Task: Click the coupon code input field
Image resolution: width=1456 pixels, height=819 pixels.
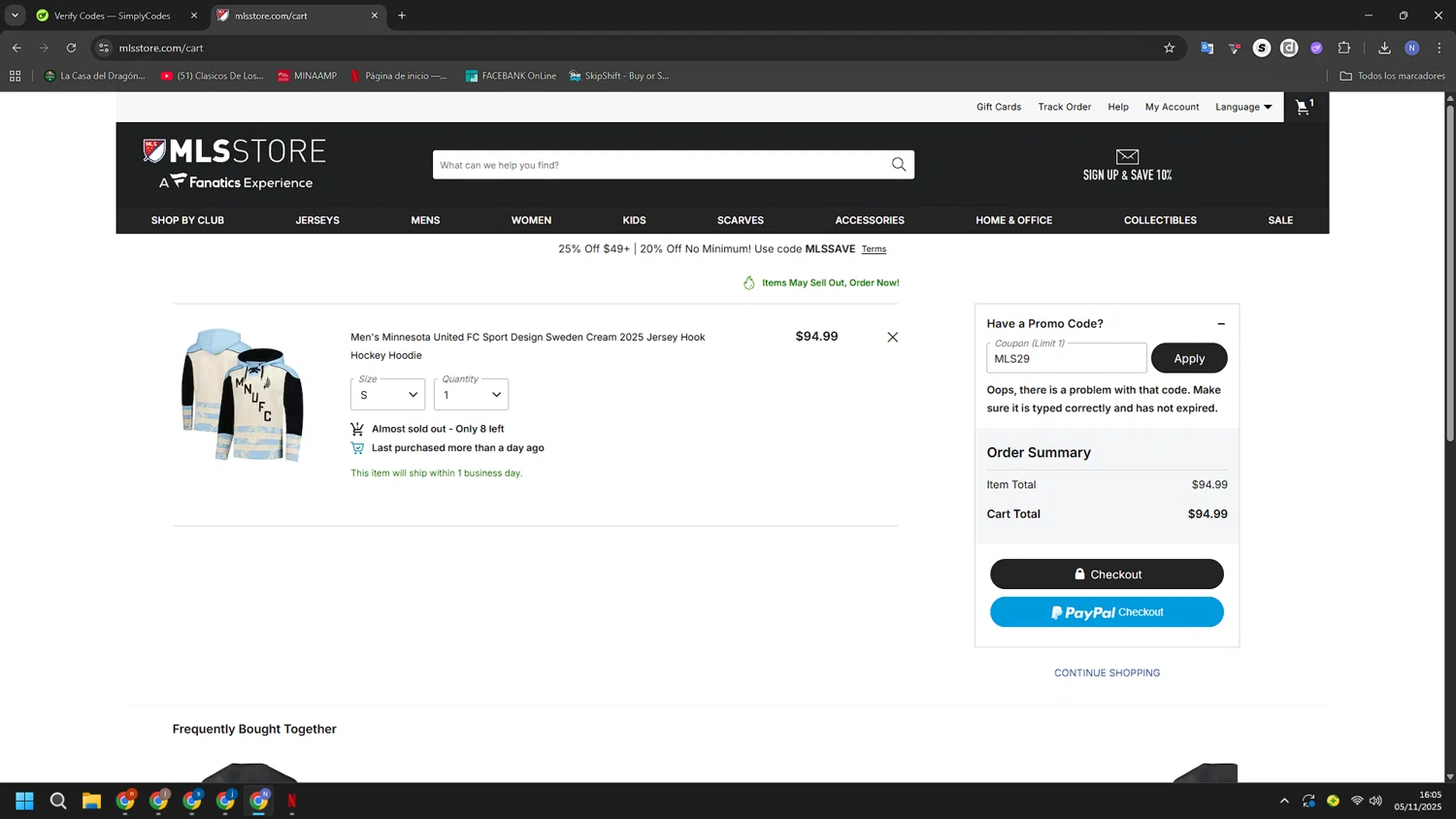Action: click(x=1066, y=358)
